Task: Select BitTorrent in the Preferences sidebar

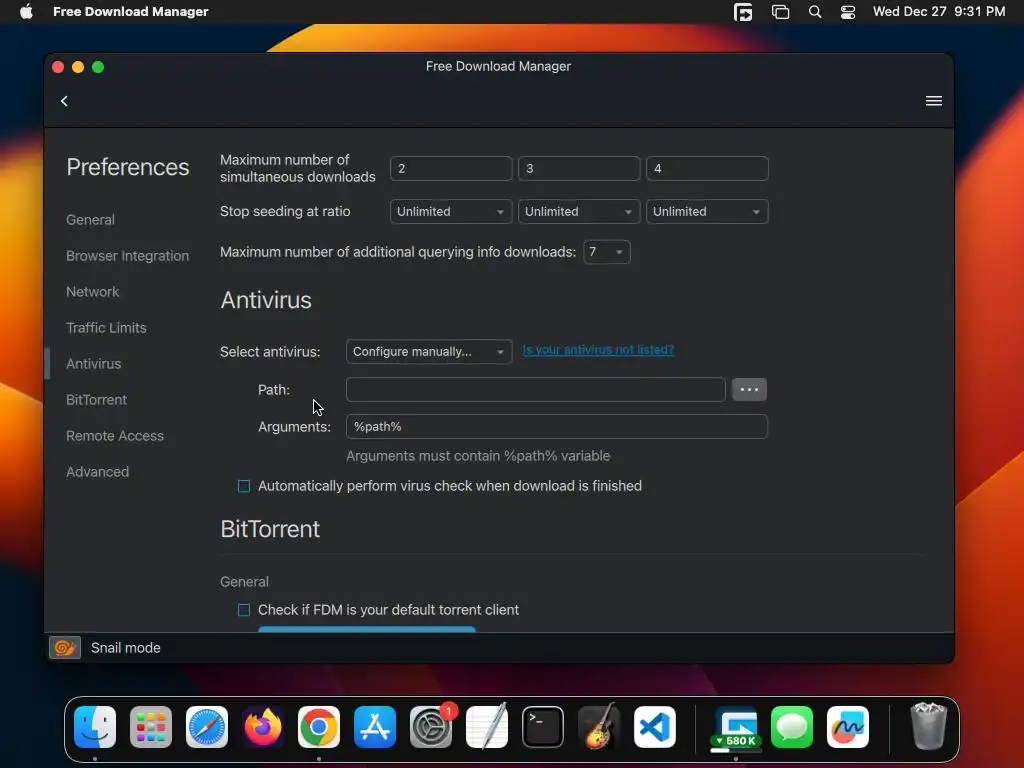Action: [x=96, y=400]
